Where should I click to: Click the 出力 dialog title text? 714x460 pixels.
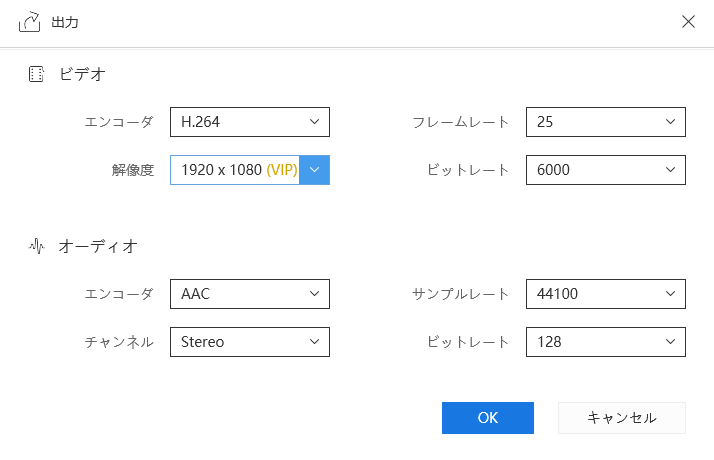point(65,22)
